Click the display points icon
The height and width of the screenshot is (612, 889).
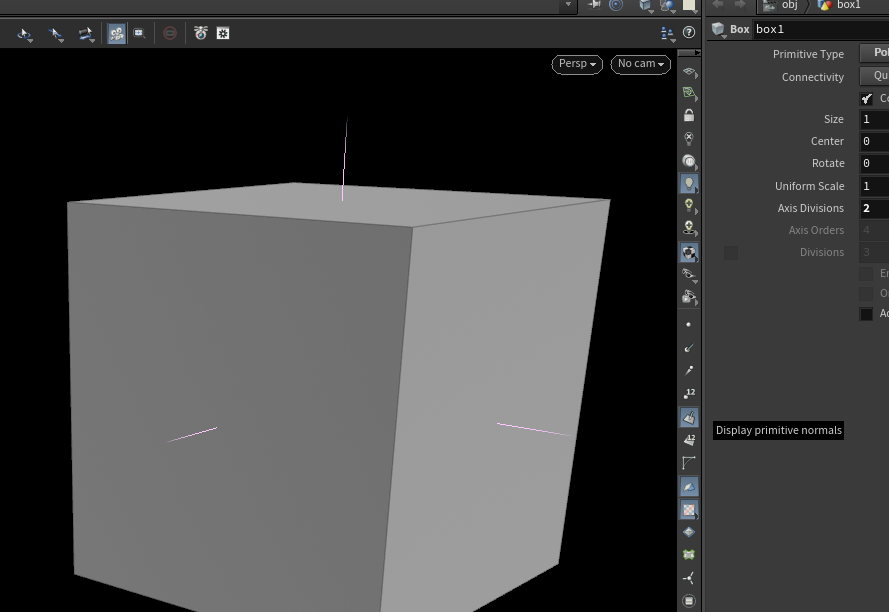click(689, 324)
